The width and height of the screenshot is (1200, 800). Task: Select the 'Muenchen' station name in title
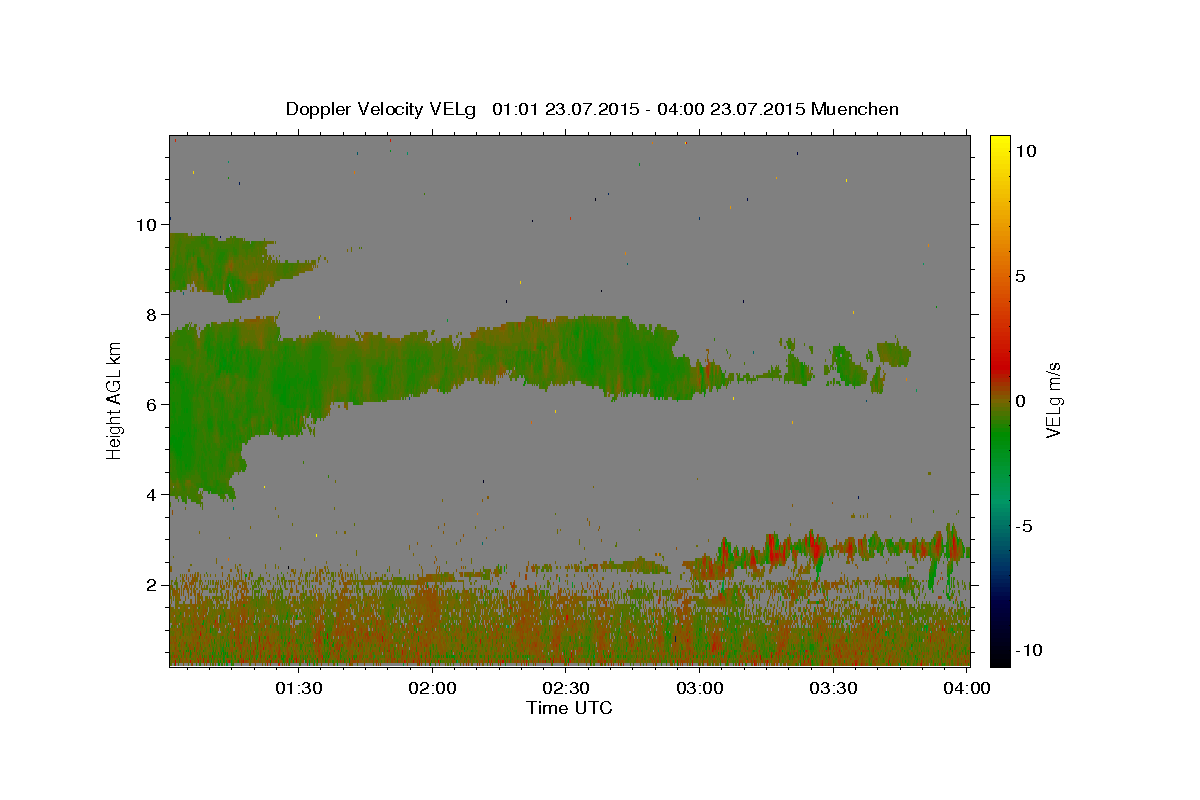pyautogui.click(x=855, y=109)
